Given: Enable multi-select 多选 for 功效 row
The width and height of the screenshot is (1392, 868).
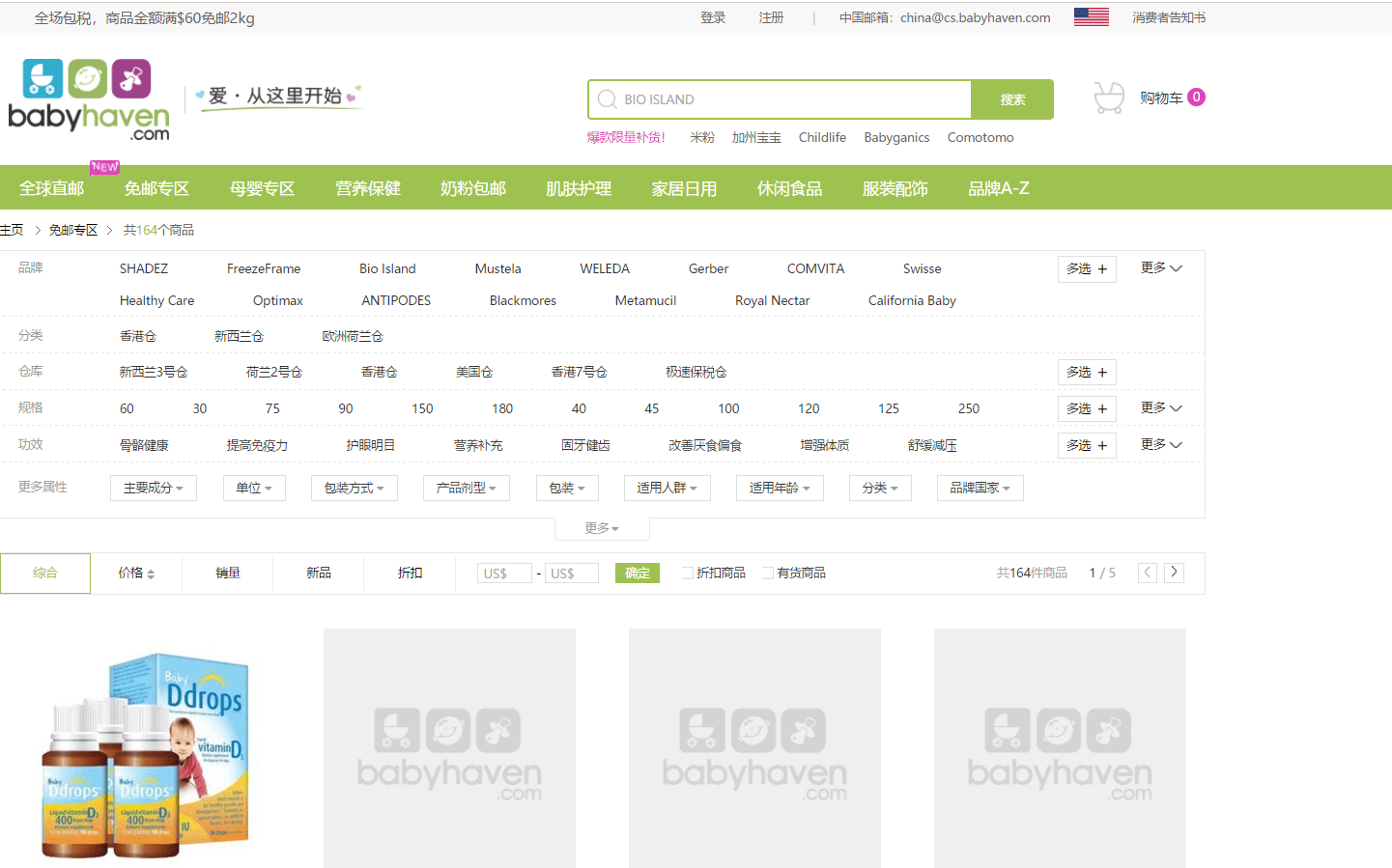Looking at the screenshot, I should point(1087,445).
